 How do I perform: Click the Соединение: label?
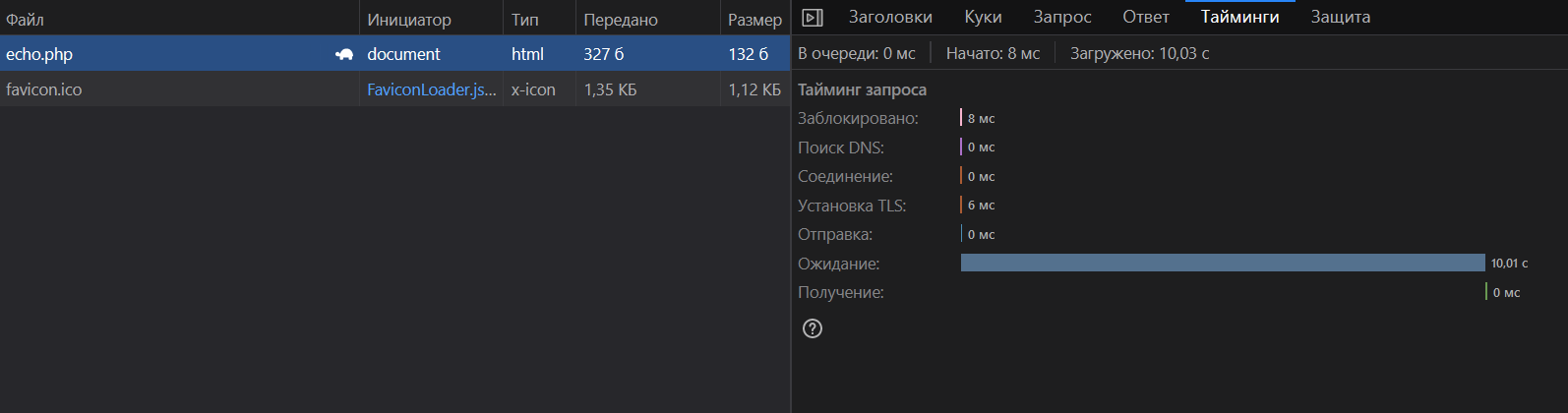[x=845, y=176]
